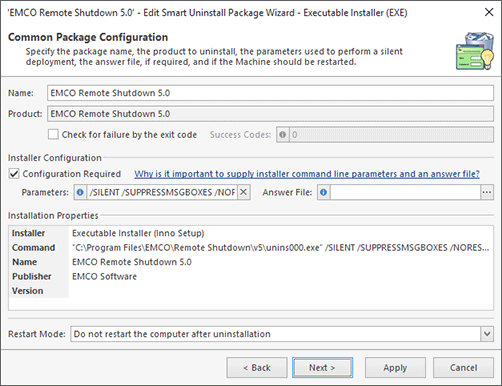
Task: Apply the package changes
Action: pos(395,368)
